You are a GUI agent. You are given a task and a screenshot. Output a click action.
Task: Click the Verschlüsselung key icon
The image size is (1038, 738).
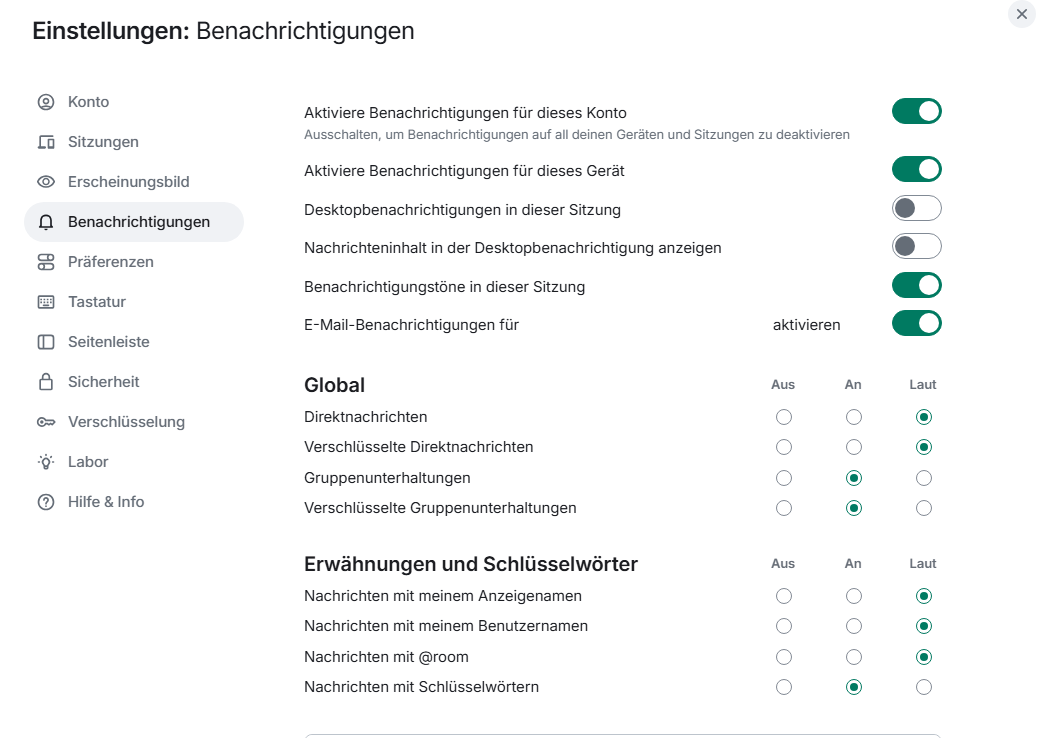(x=46, y=422)
